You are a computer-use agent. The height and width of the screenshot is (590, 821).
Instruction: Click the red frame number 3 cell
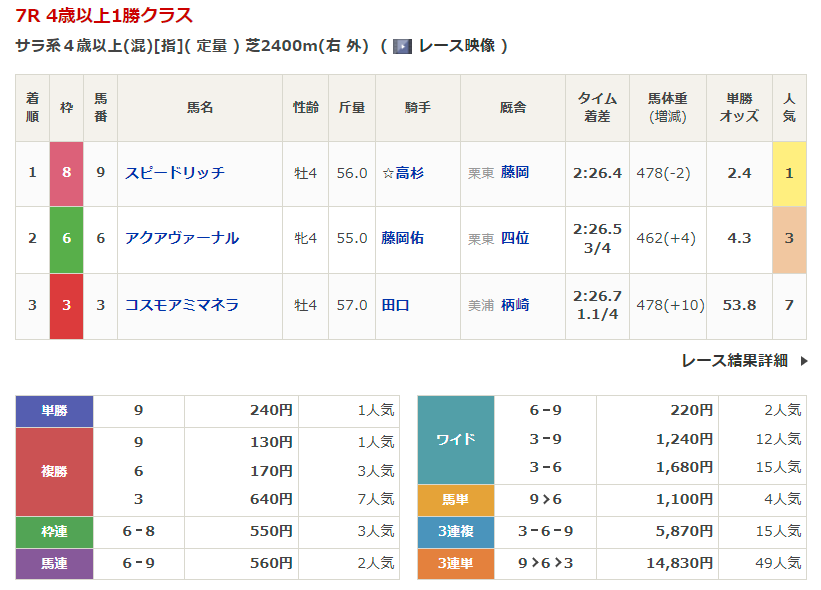click(x=67, y=305)
